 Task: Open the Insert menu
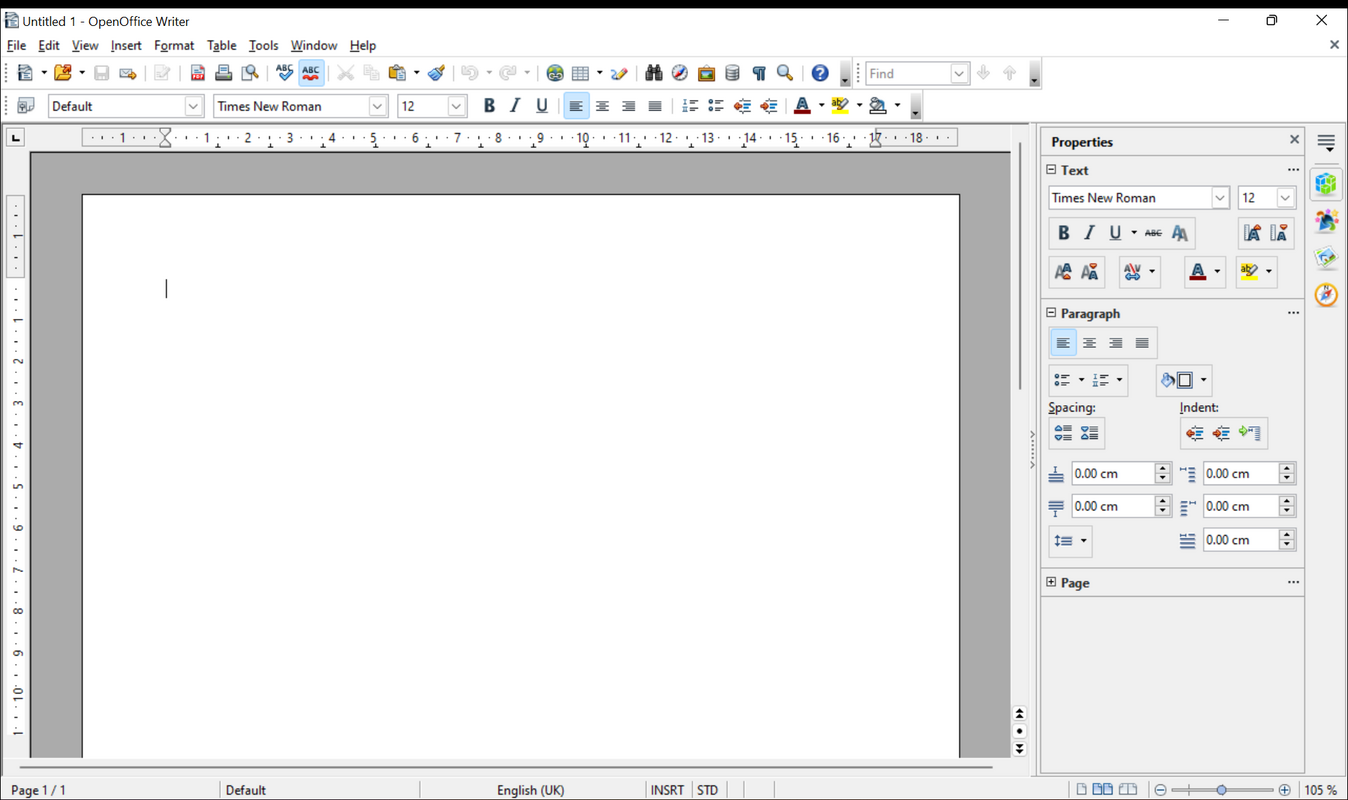coord(126,45)
